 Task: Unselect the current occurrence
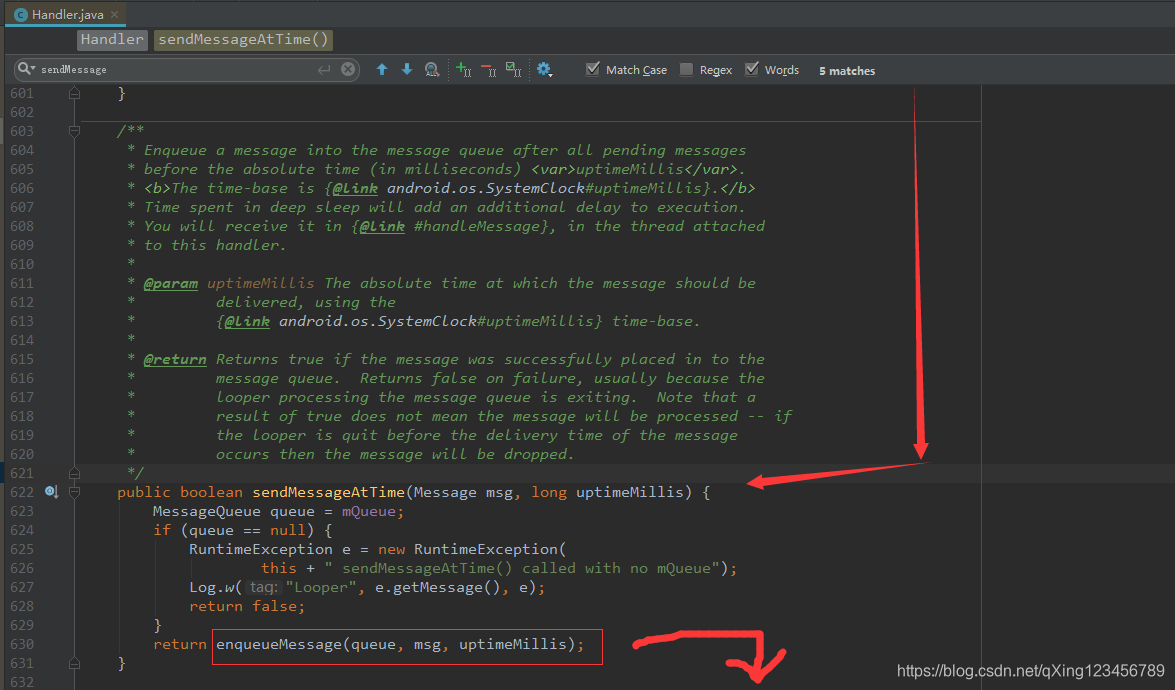[489, 70]
